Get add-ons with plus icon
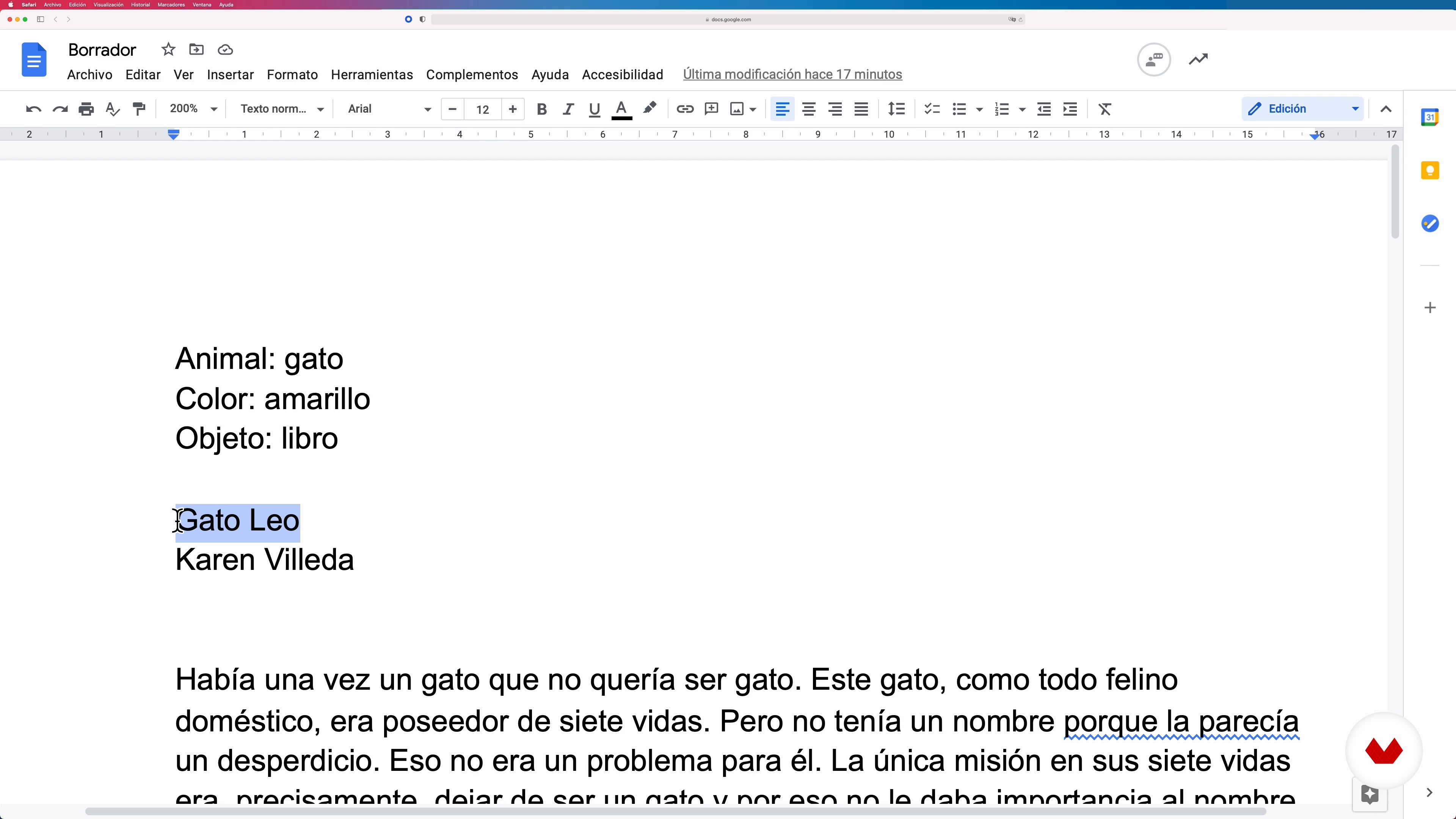Viewport: 1456px width, 819px height. [1430, 308]
